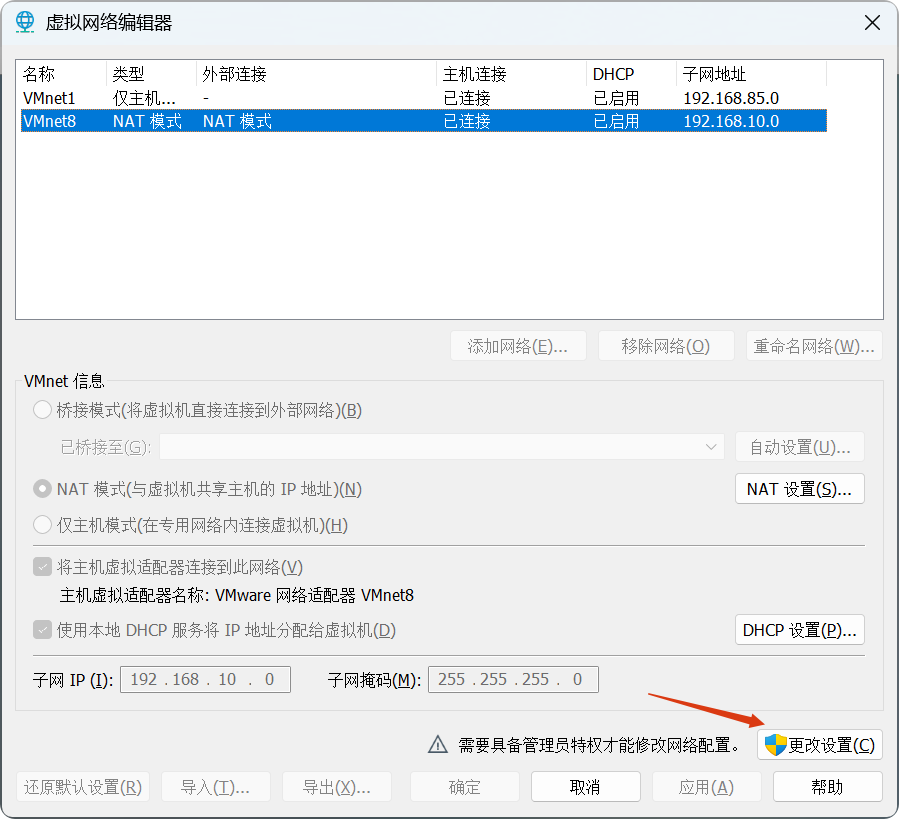The height and width of the screenshot is (819, 899).
Task: Open help with 帮助 button
Action: click(x=827, y=786)
